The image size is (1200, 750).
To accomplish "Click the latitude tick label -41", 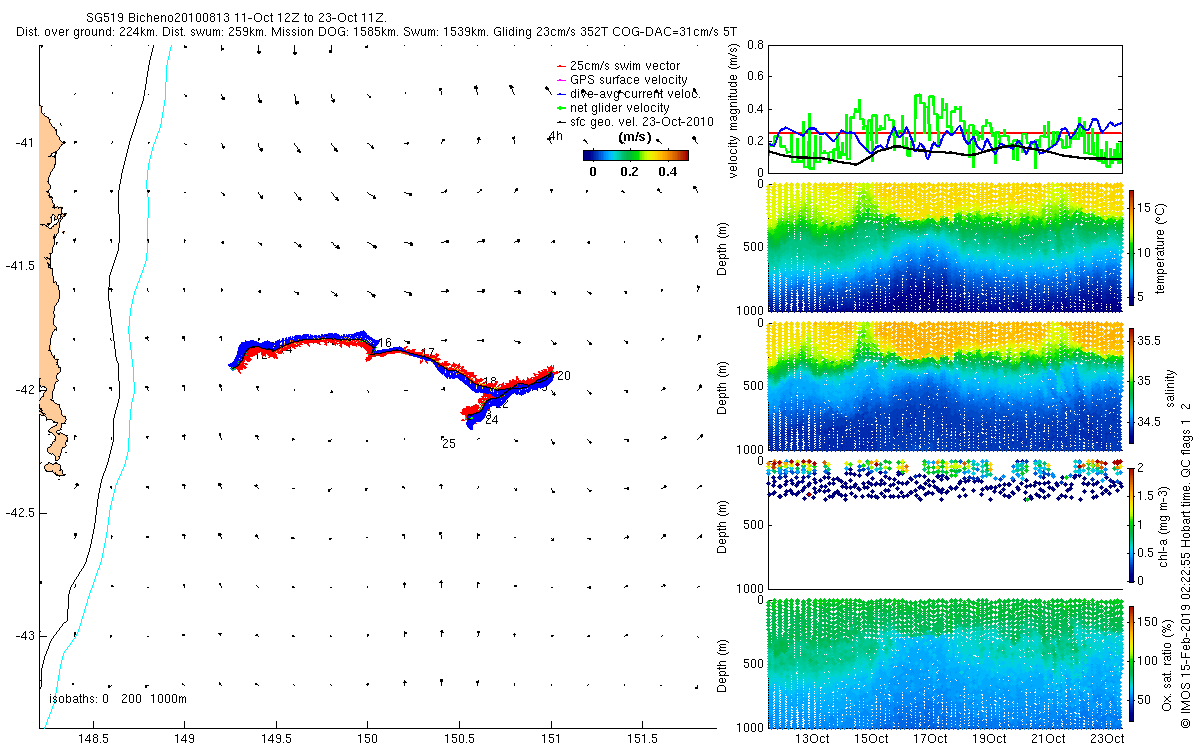I will click(24, 143).
